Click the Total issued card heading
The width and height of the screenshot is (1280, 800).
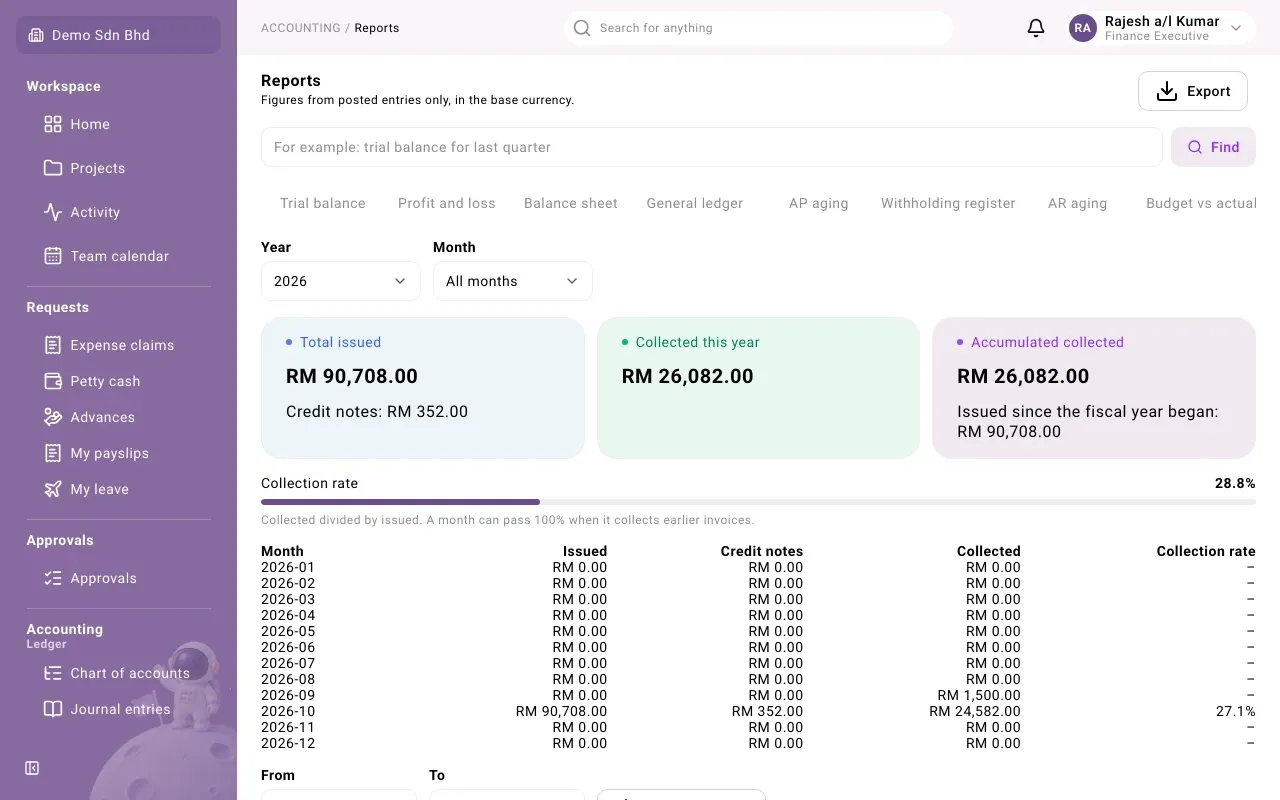click(340, 342)
